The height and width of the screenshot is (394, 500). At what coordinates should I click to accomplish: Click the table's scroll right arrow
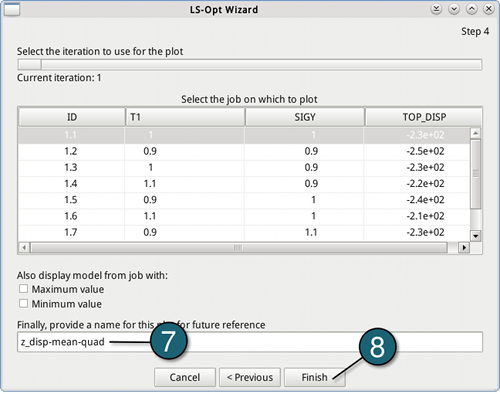click(x=464, y=248)
